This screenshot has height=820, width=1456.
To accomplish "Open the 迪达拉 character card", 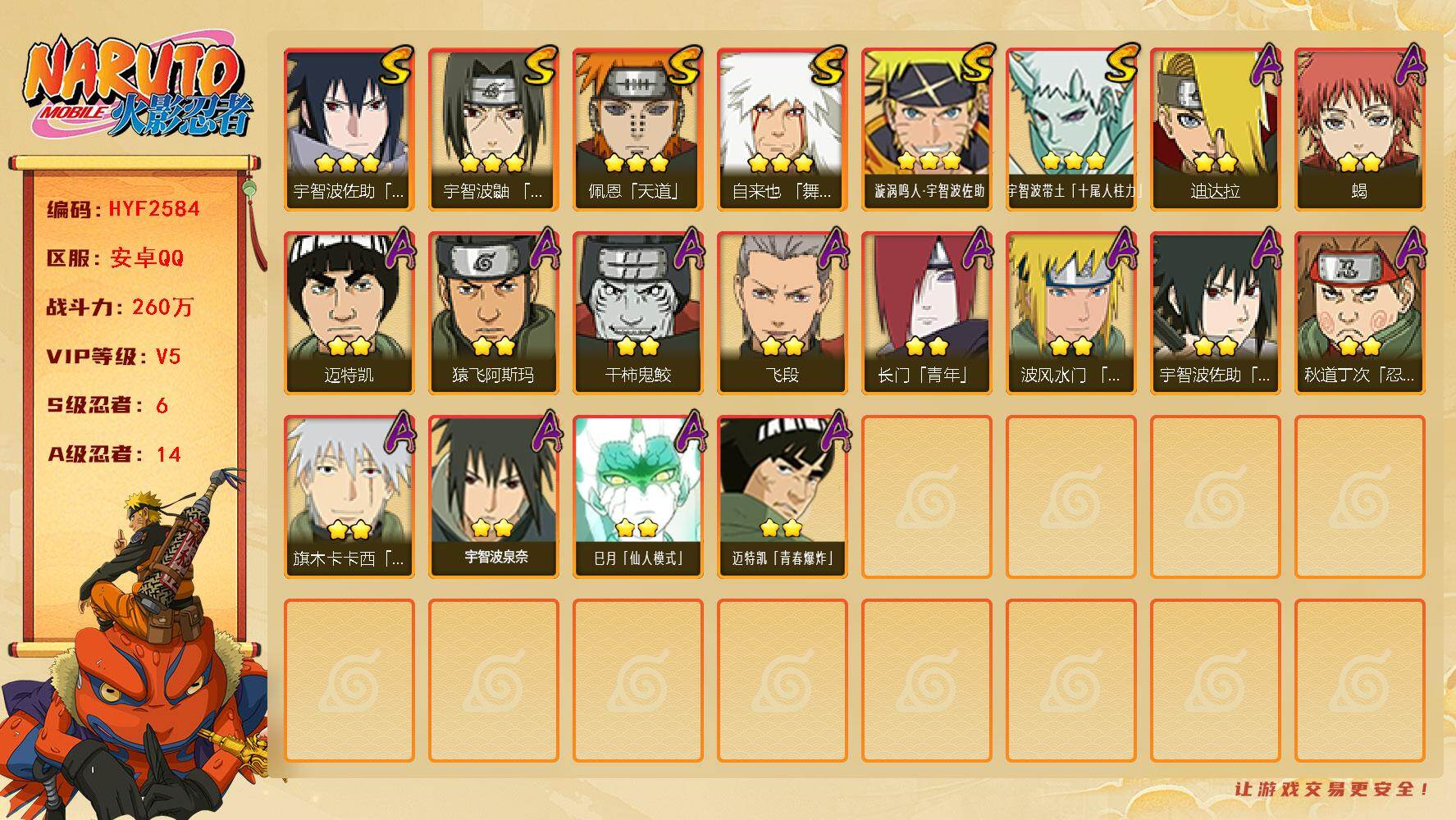I will pos(1215,130).
